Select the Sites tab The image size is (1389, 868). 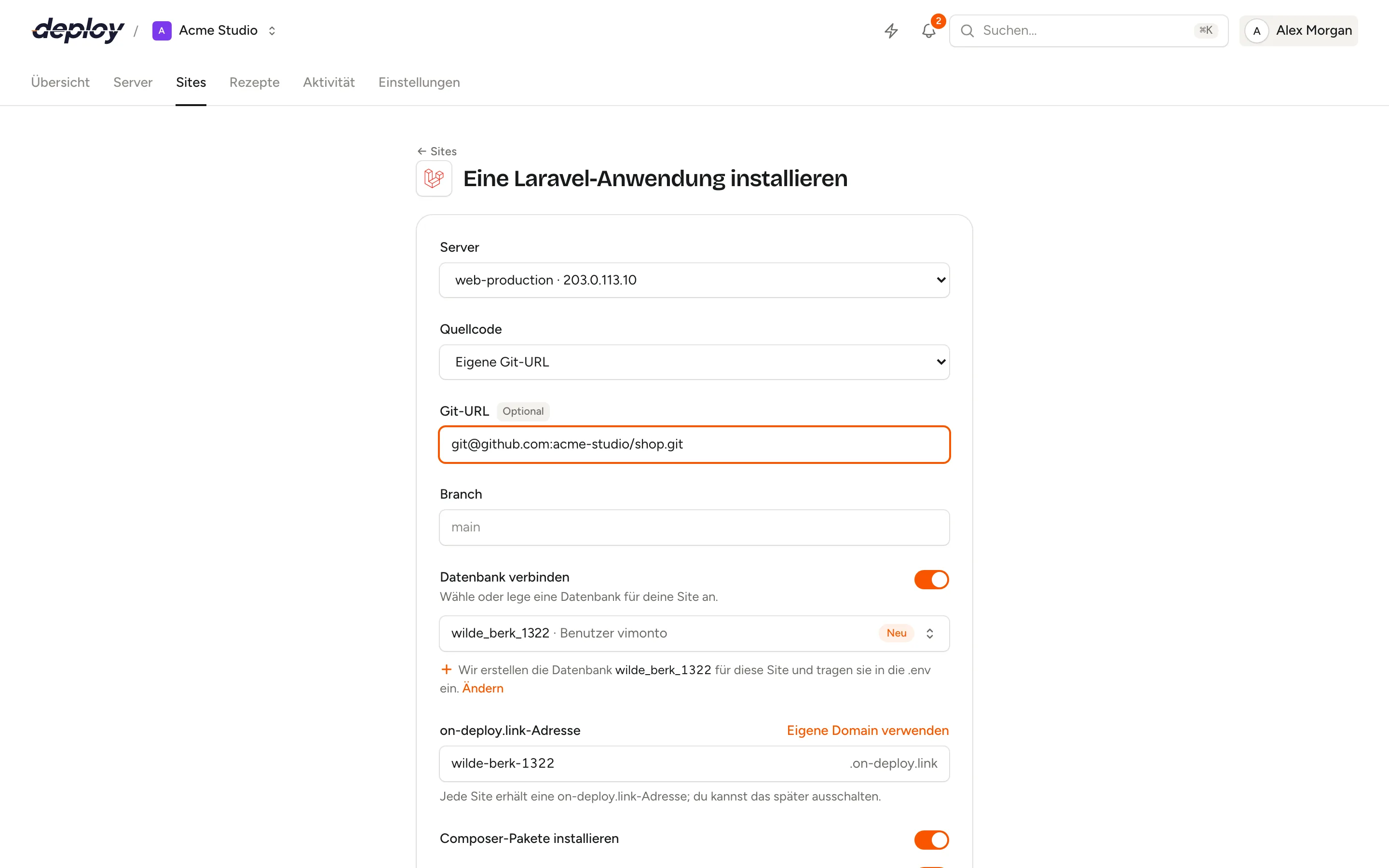coord(191,82)
